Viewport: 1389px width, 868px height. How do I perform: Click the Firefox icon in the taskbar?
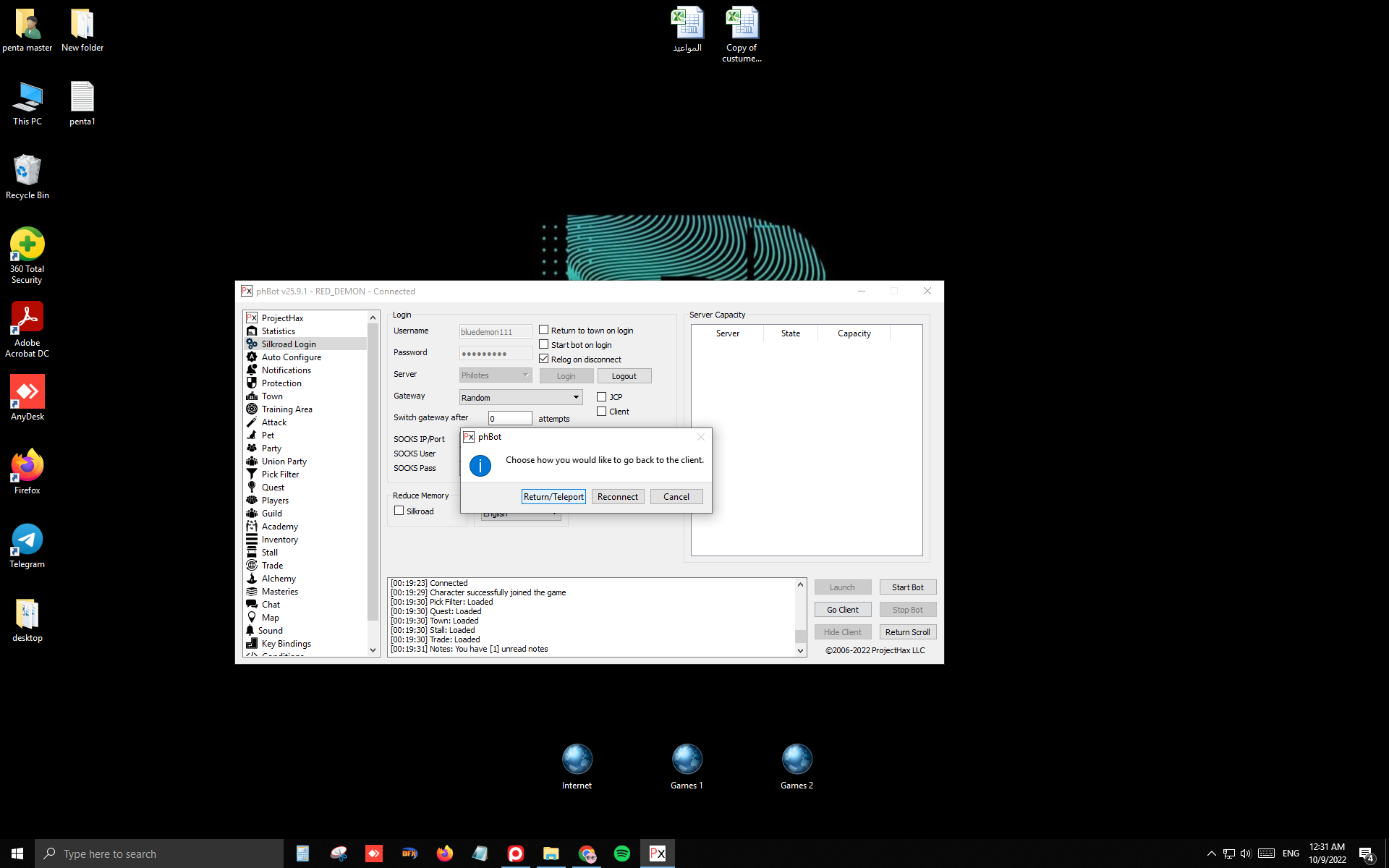444,854
